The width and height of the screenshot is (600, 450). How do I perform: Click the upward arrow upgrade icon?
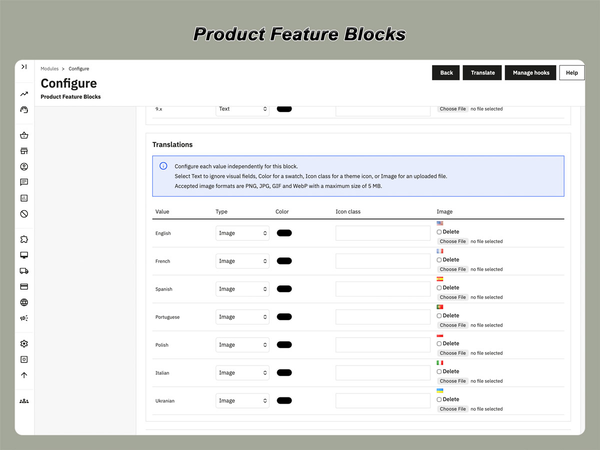(x=24, y=375)
